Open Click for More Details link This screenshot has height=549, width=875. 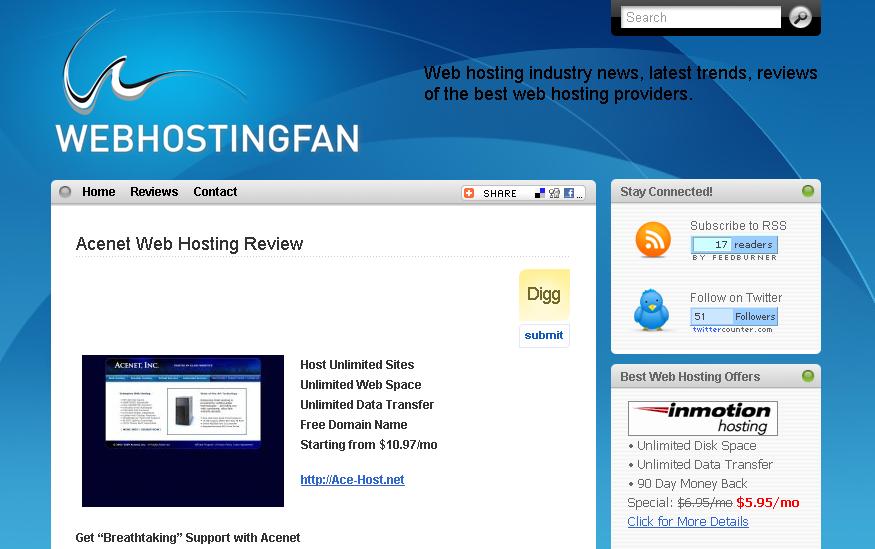(x=688, y=522)
